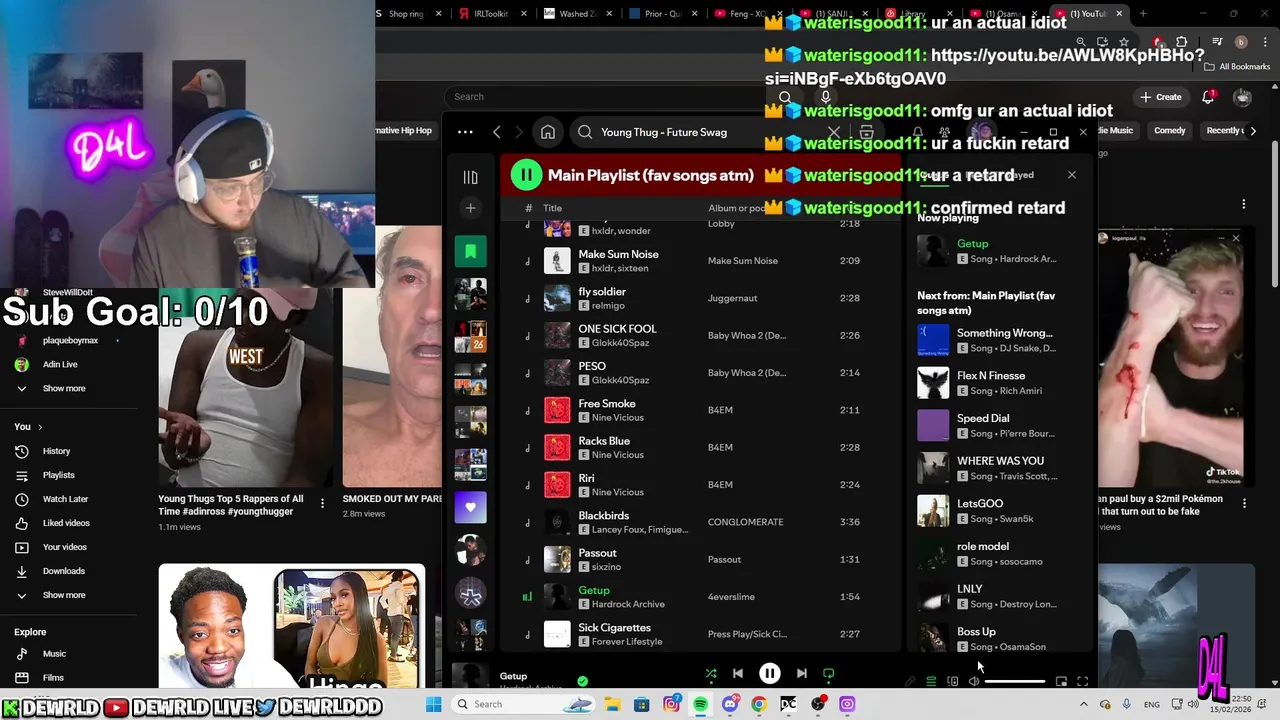Switch to the IRLToolkit browser tab
The image size is (1280, 720).
click(x=490, y=14)
